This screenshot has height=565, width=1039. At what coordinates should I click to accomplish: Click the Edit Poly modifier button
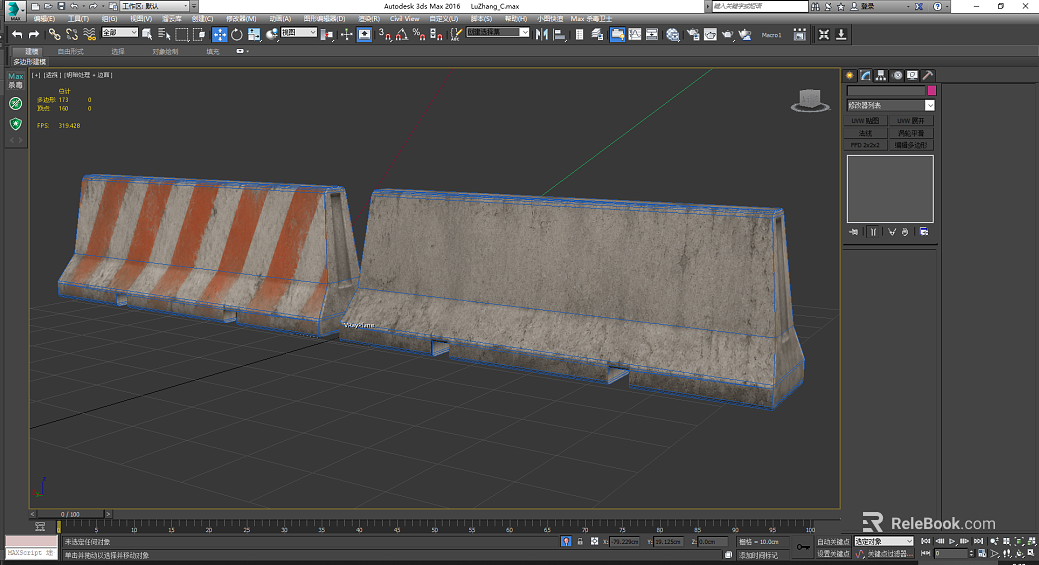tap(911, 144)
